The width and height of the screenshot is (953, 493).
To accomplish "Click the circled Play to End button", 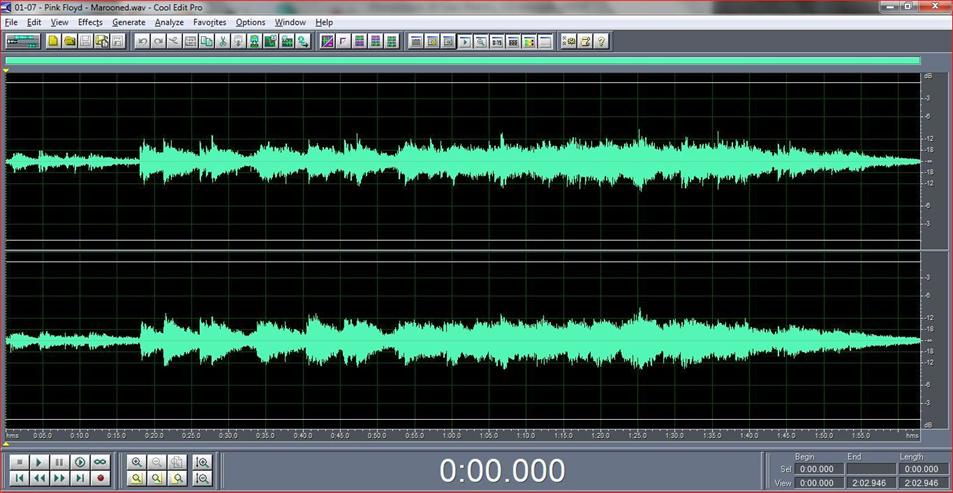I will [x=80, y=462].
